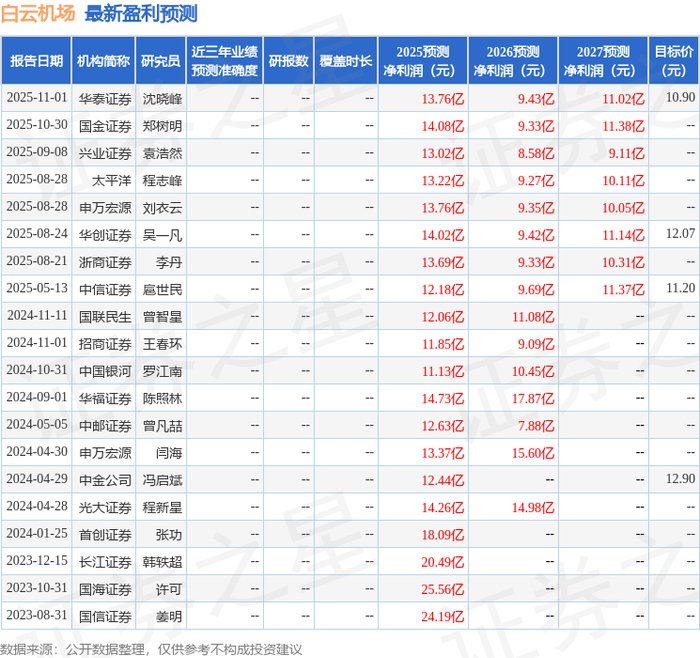Click analyst name 刘衣云
The width and height of the screenshot is (700, 658).
pyautogui.click(x=162, y=208)
